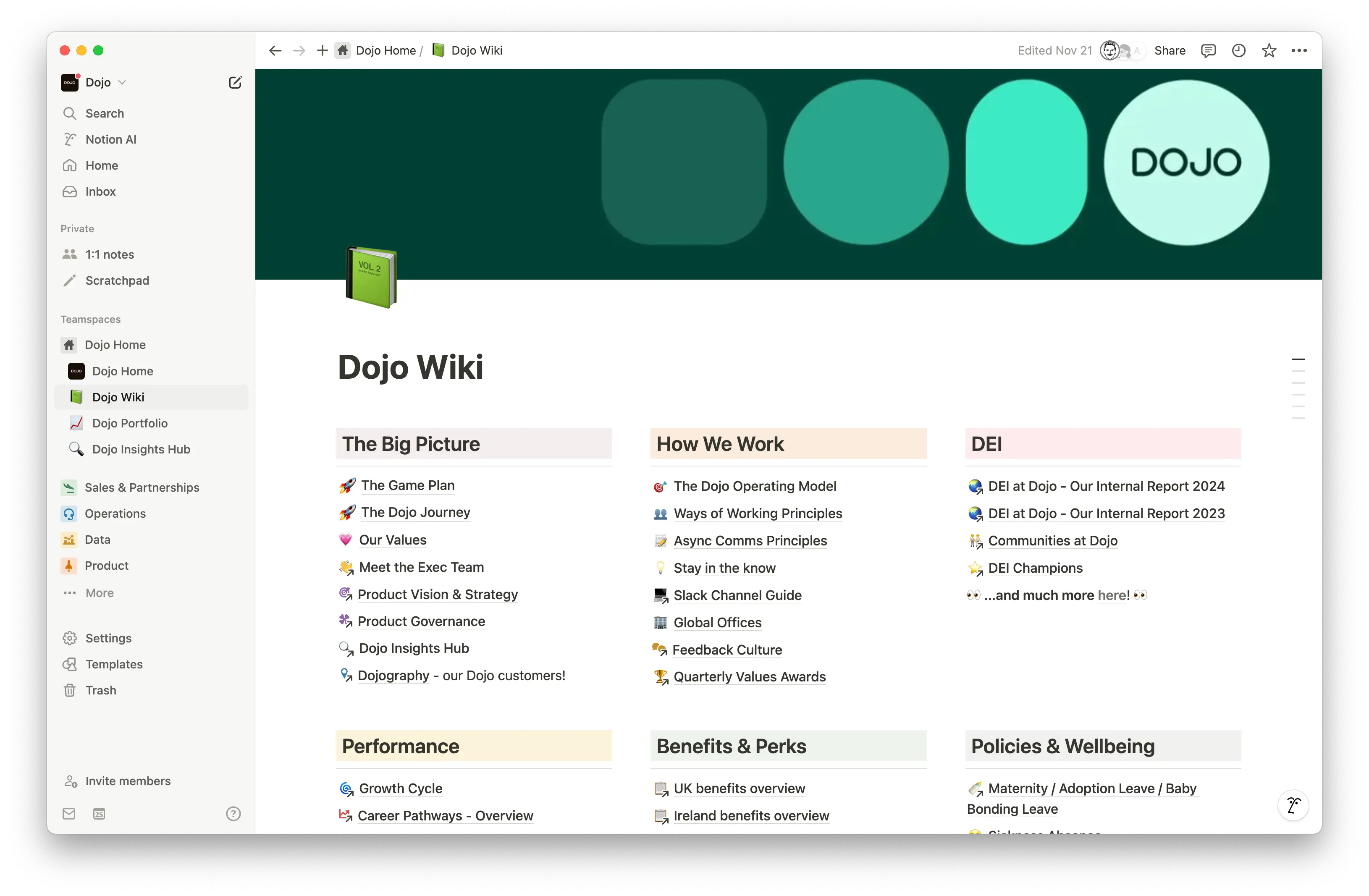Create a new page with the compose icon

(235, 82)
